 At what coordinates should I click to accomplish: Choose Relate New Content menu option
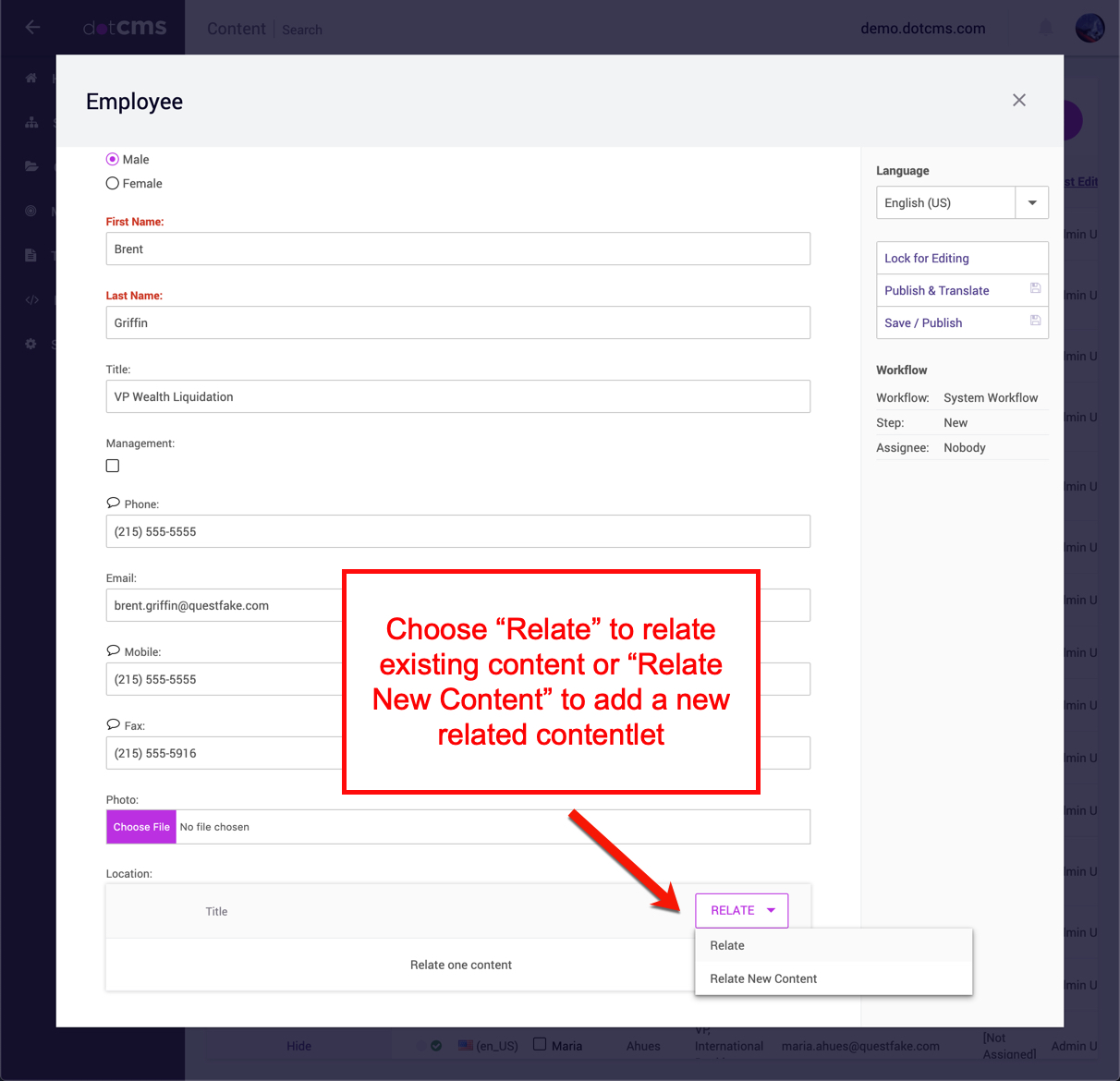point(763,978)
